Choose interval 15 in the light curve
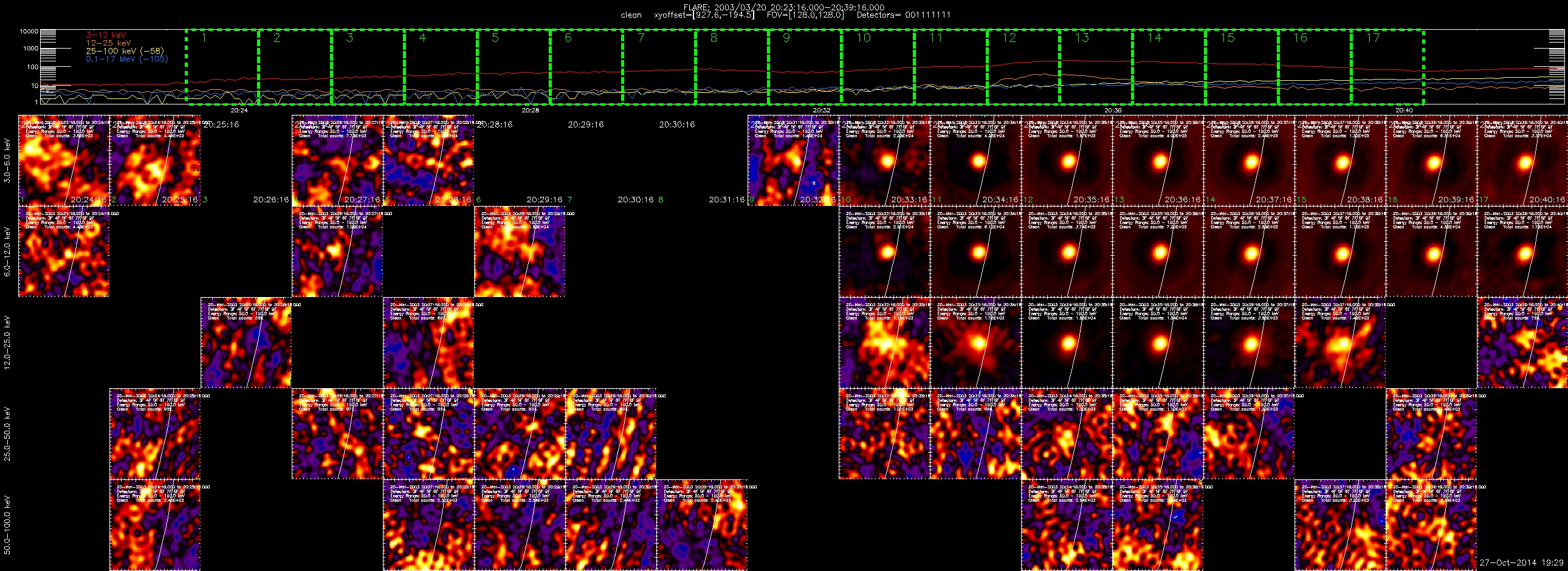 coord(1242,67)
